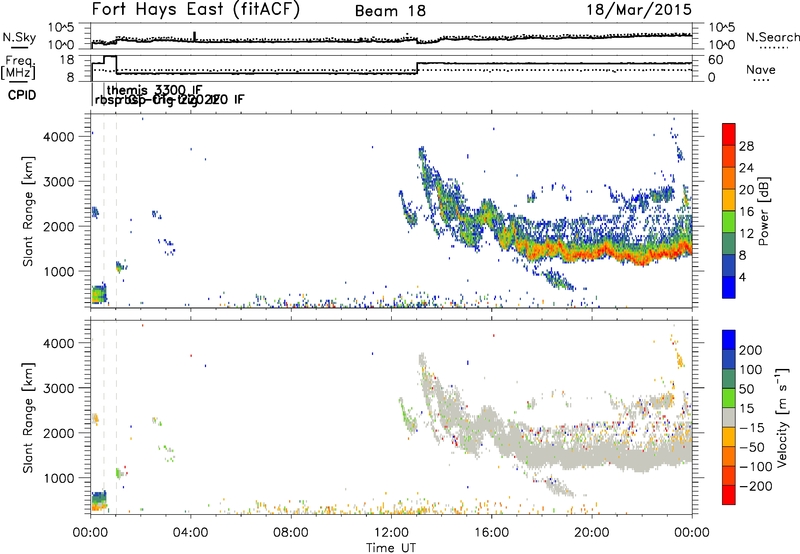
Task: Select the '10^0' tick beside N.Sky
Action: coord(62,45)
